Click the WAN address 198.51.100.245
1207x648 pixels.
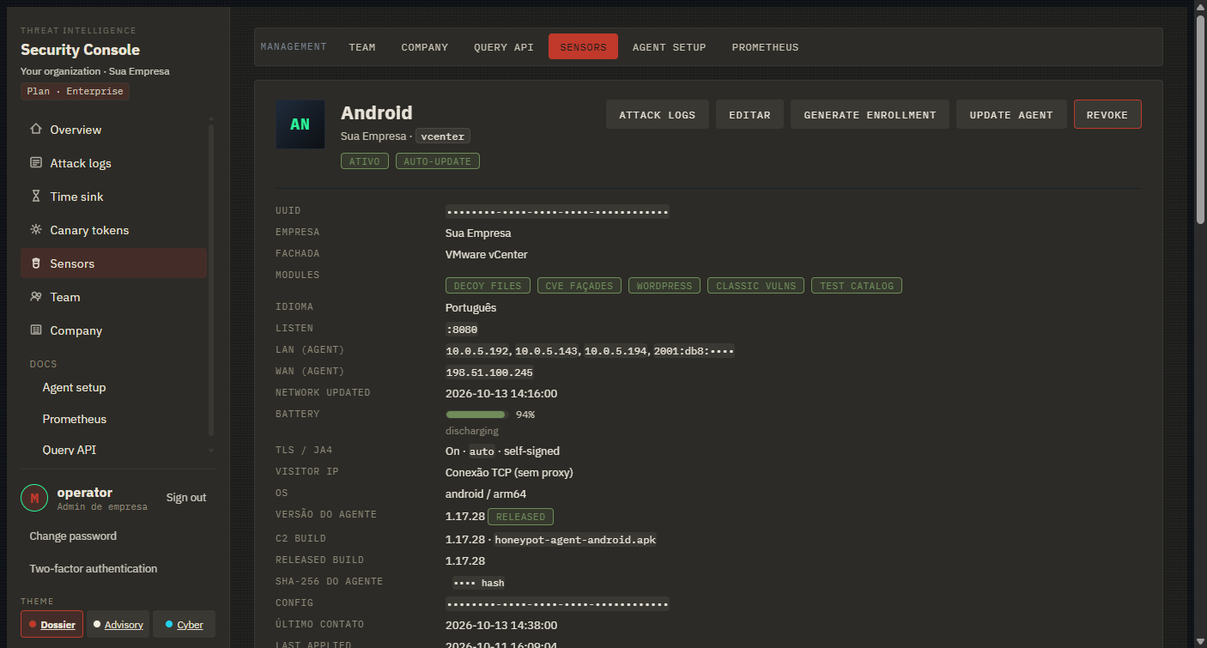point(490,372)
